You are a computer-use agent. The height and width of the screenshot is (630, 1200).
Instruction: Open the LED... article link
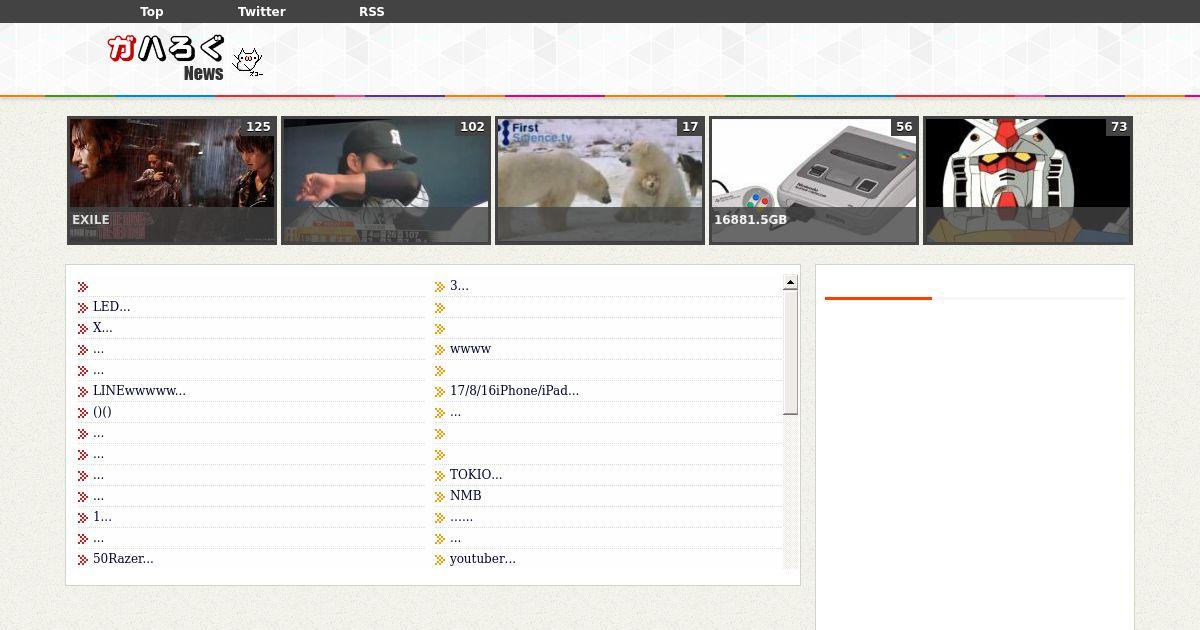coord(111,307)
